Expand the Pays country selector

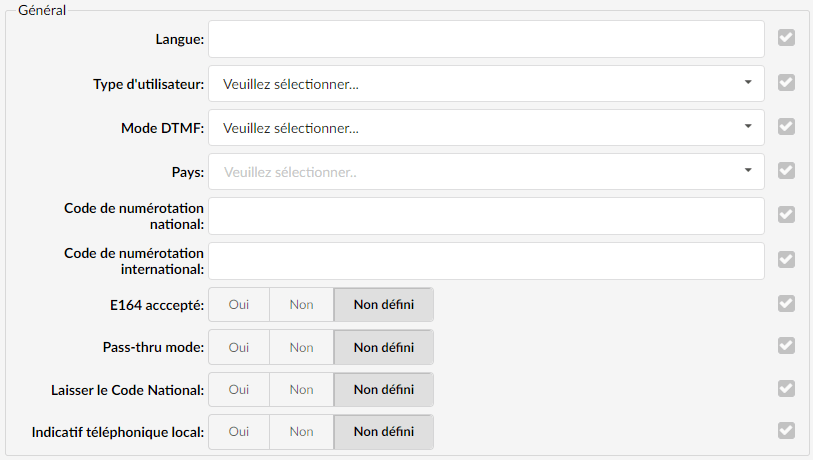(x=486, y=172)
